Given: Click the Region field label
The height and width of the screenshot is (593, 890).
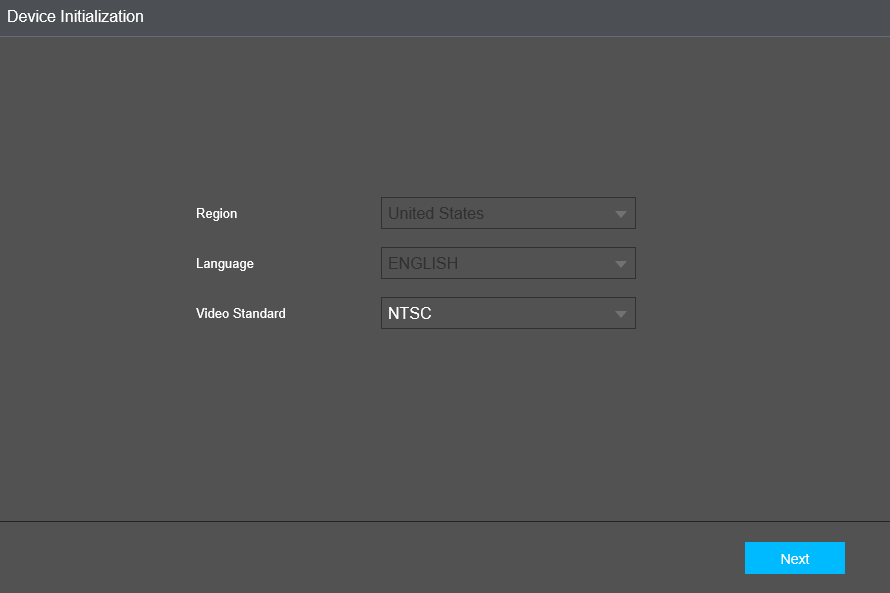Looking at the screenshot, I should [x=217, y=213].
